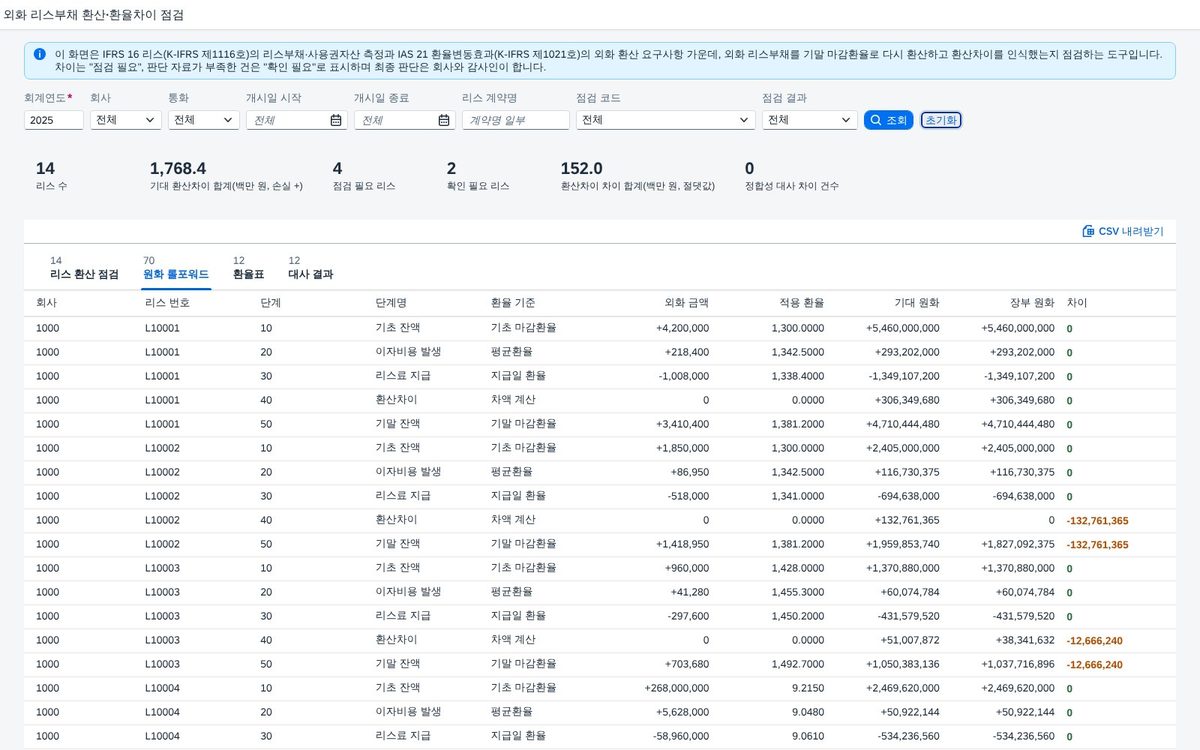Open the 개시일 시작 calendar picker icon
The image size is (1200, 750).
[336, 120]
